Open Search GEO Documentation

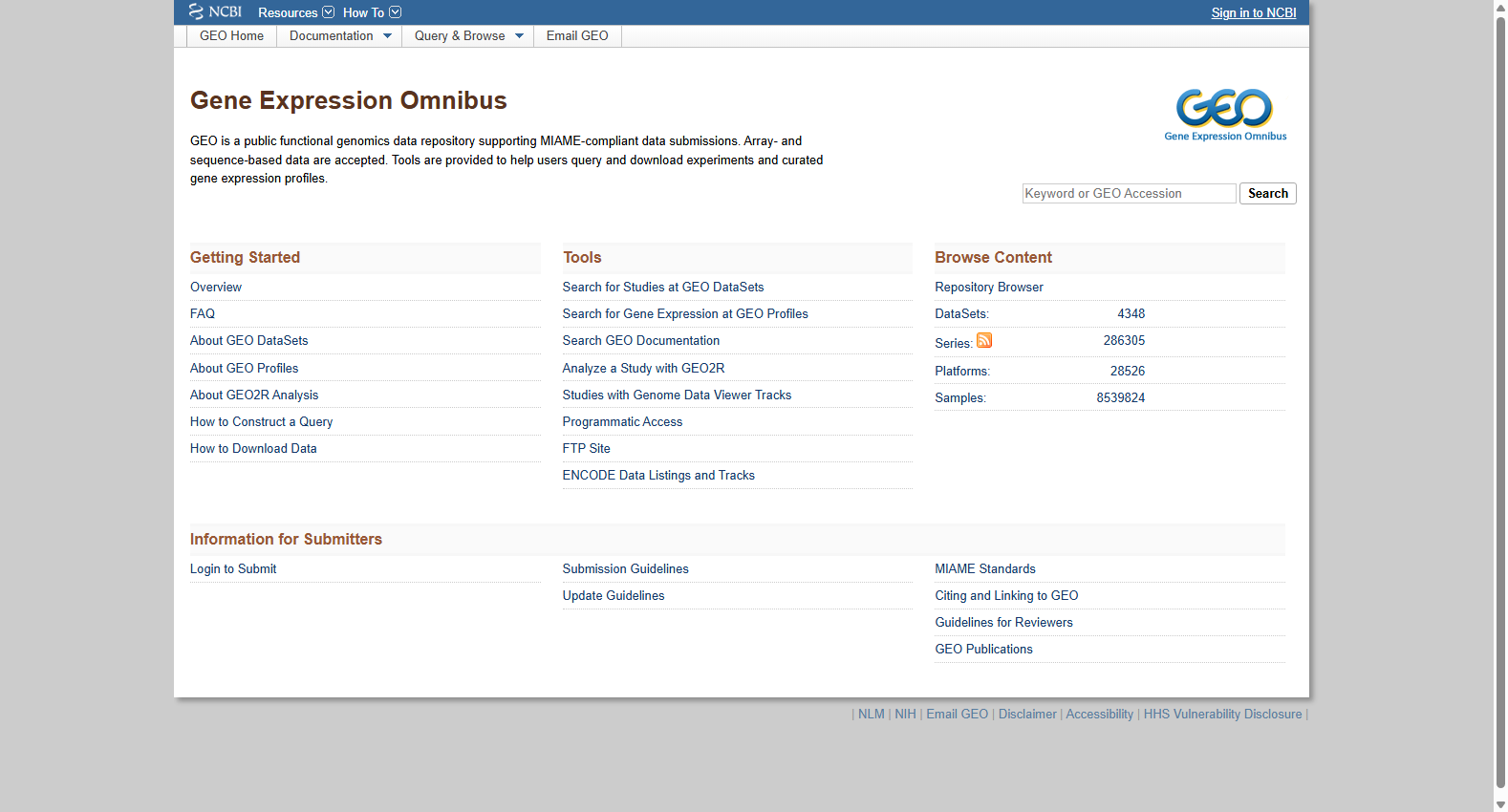pyautogui.click(x=641, y=340)
